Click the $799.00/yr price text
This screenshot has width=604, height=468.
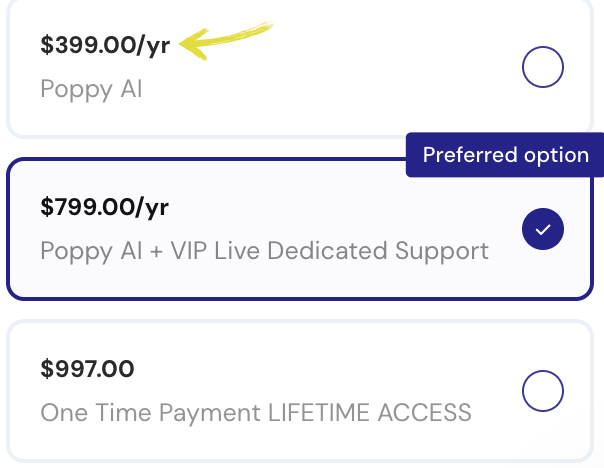point(104,207)
